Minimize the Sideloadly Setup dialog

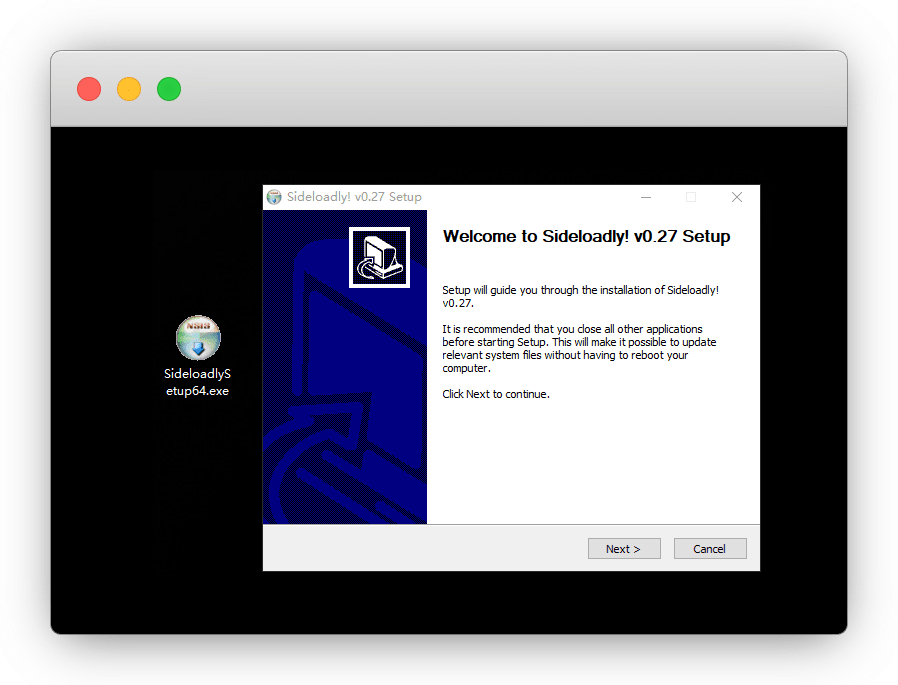coord(646,197)
